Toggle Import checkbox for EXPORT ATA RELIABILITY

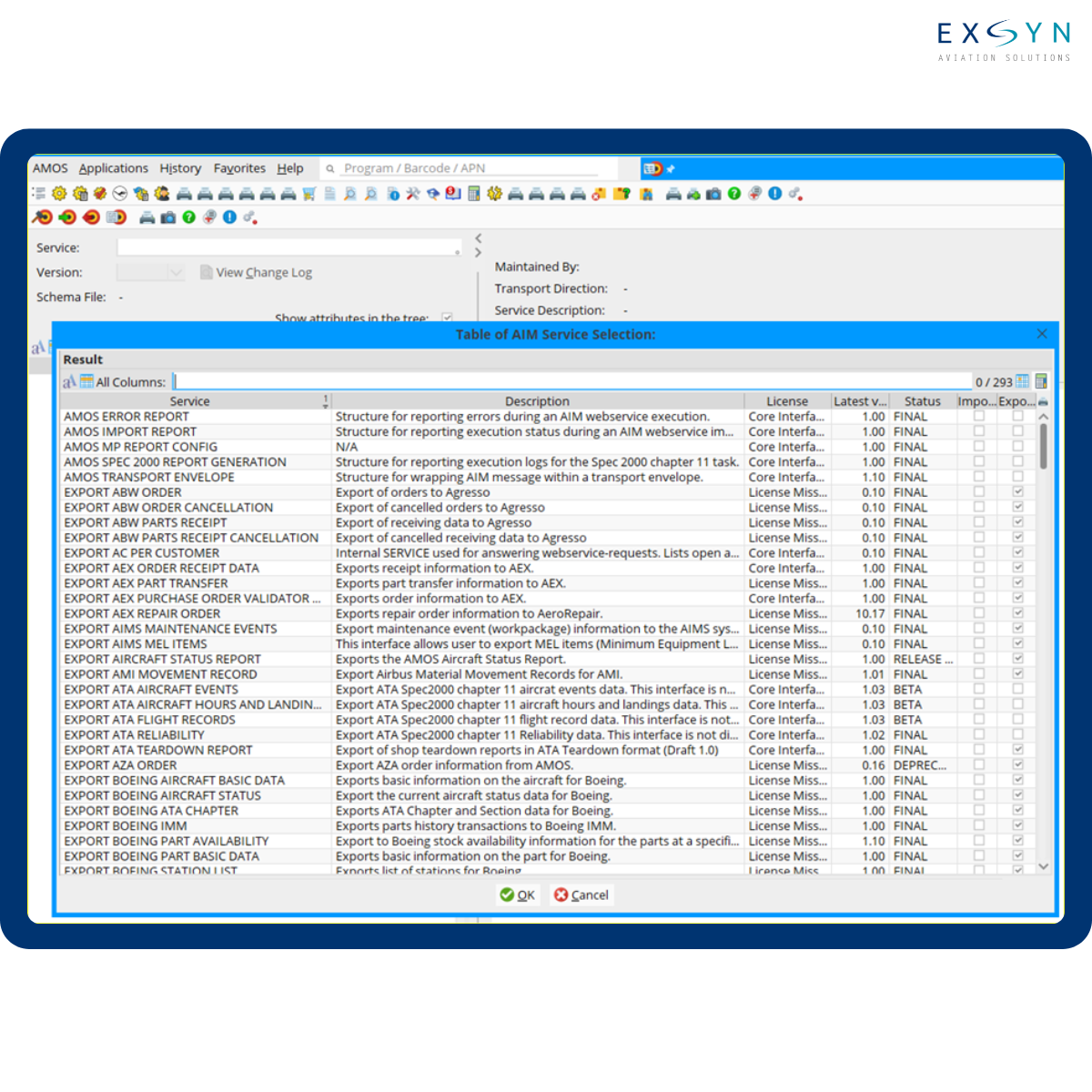click(x=979, y=734)
